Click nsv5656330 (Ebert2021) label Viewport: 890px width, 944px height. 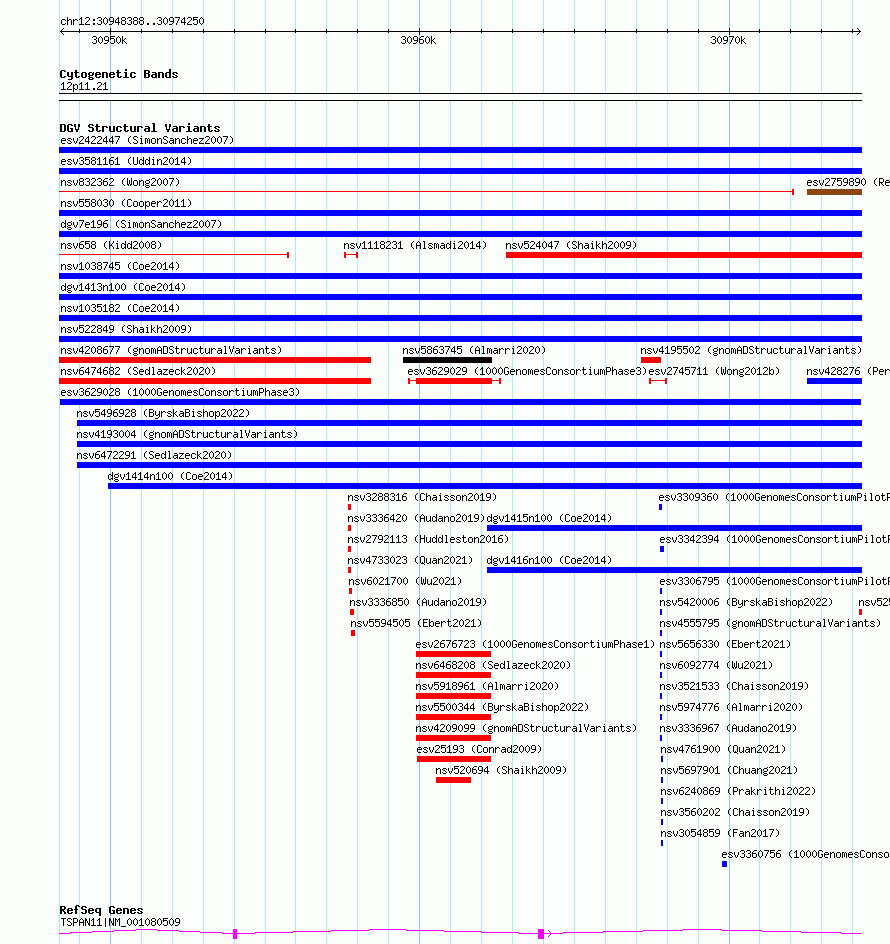[725, 645]
